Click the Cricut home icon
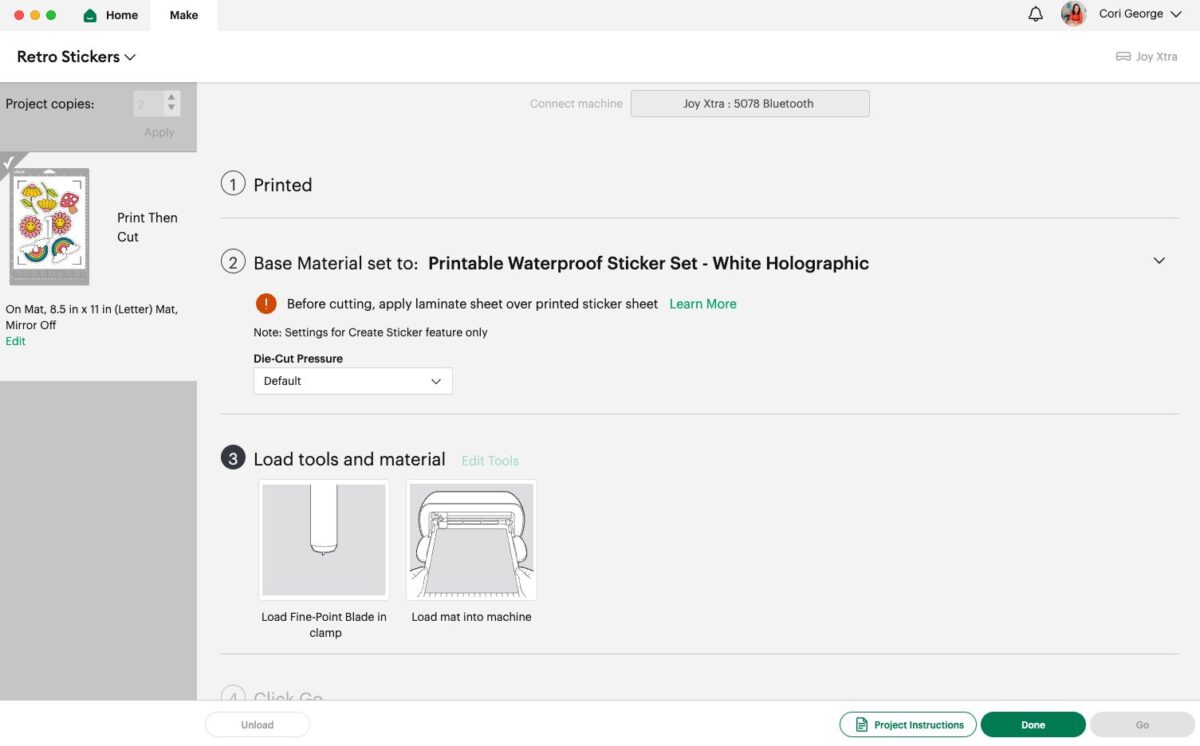 pos(90,15)
